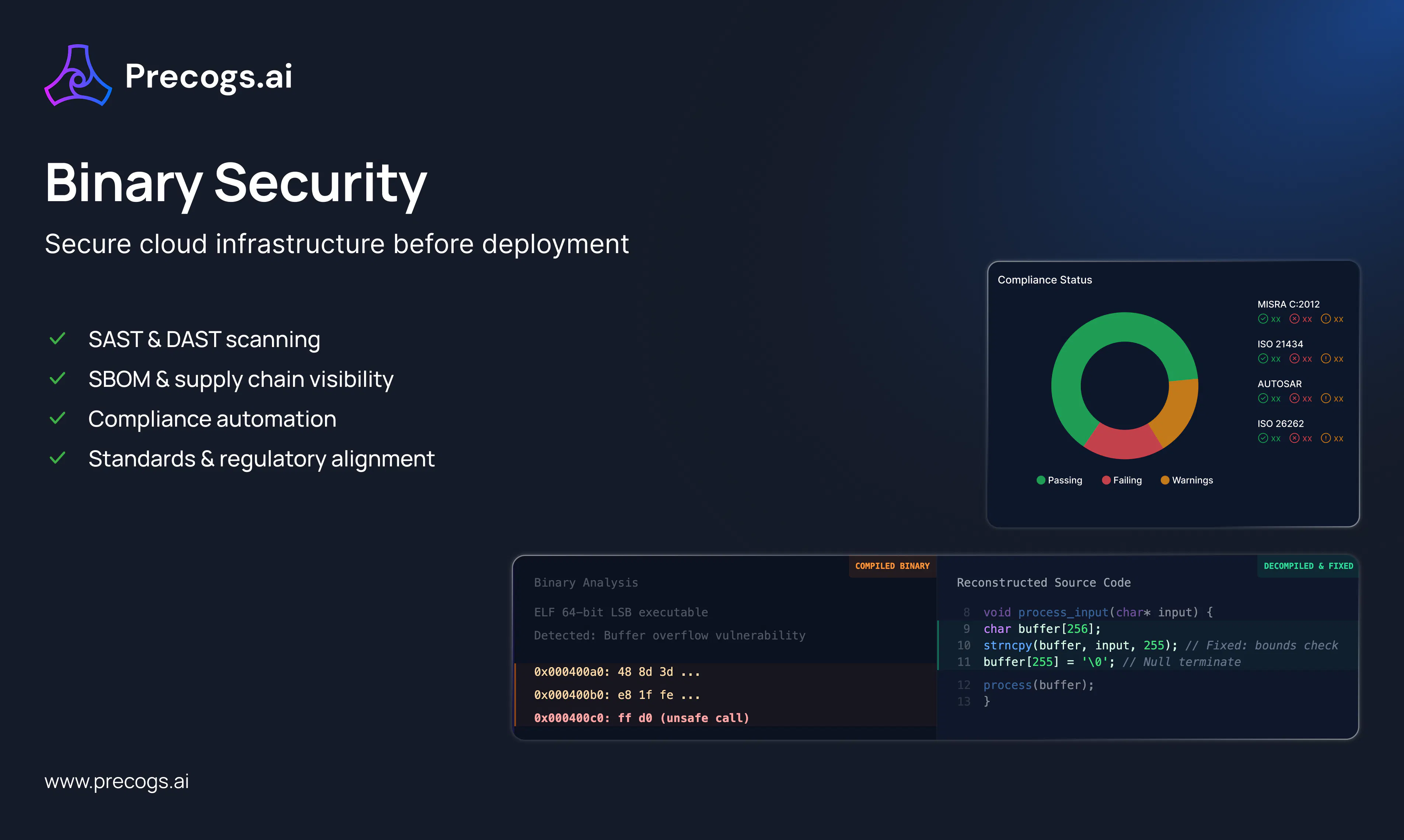Image resolution: width=1404 pixels, height=840 pixels.
Task: Click the Passing legend label
Action: tap(1065, 480)
